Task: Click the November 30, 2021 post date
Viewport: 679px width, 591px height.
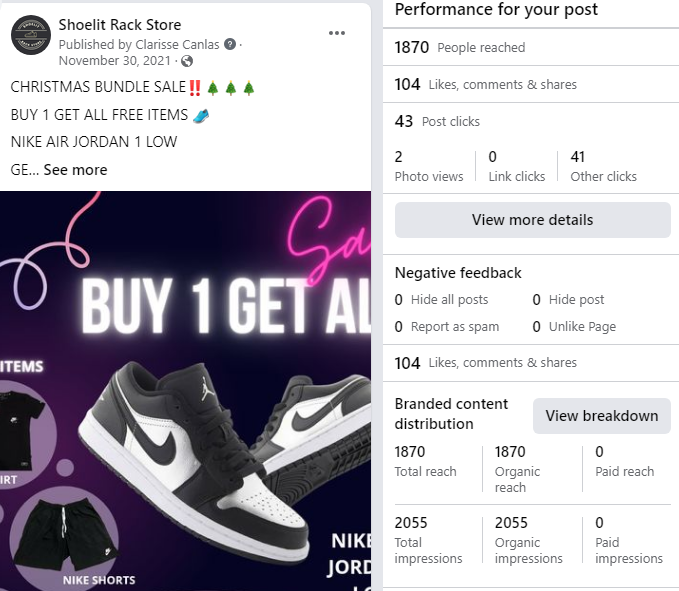Action: pyautogui.click(x=116, y=61)
